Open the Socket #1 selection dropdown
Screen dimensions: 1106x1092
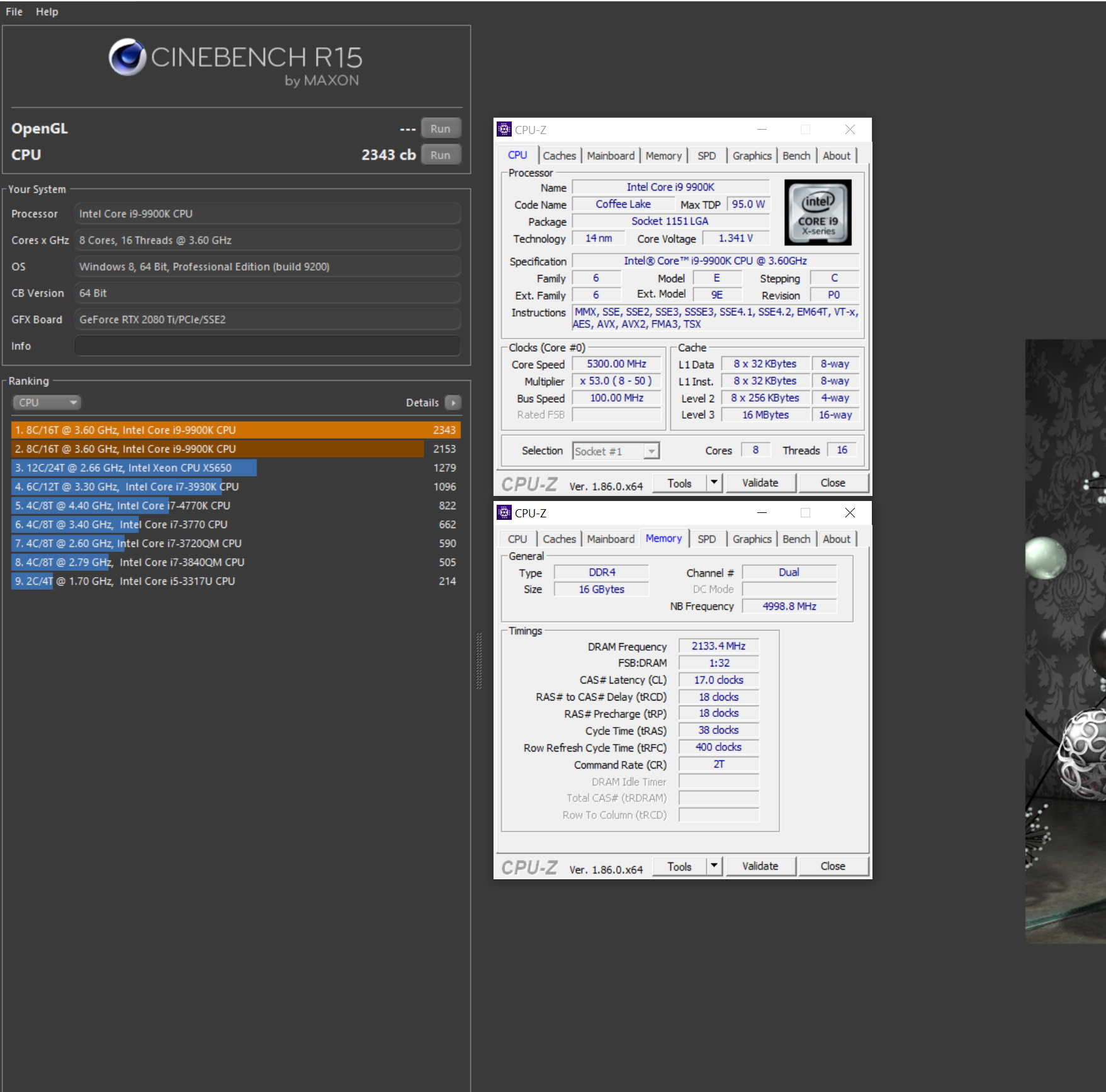(x=616, y=451)
